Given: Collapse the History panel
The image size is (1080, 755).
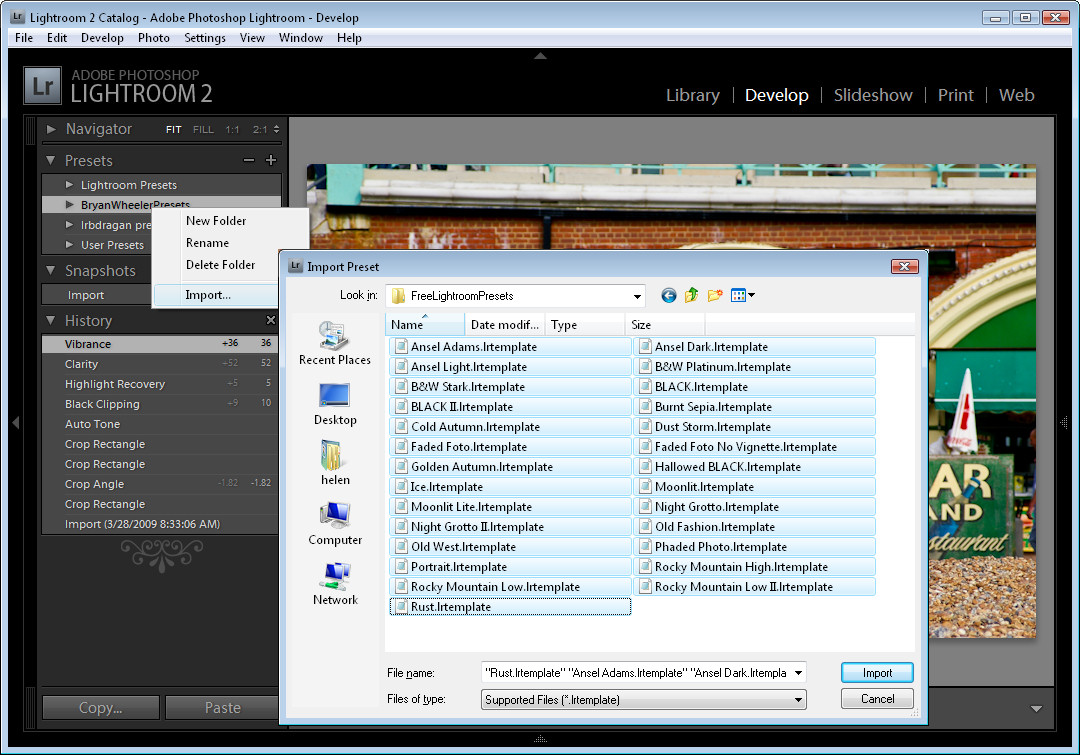Looking at the screenshot, I should pyautogui.click(x=50, y=320).
